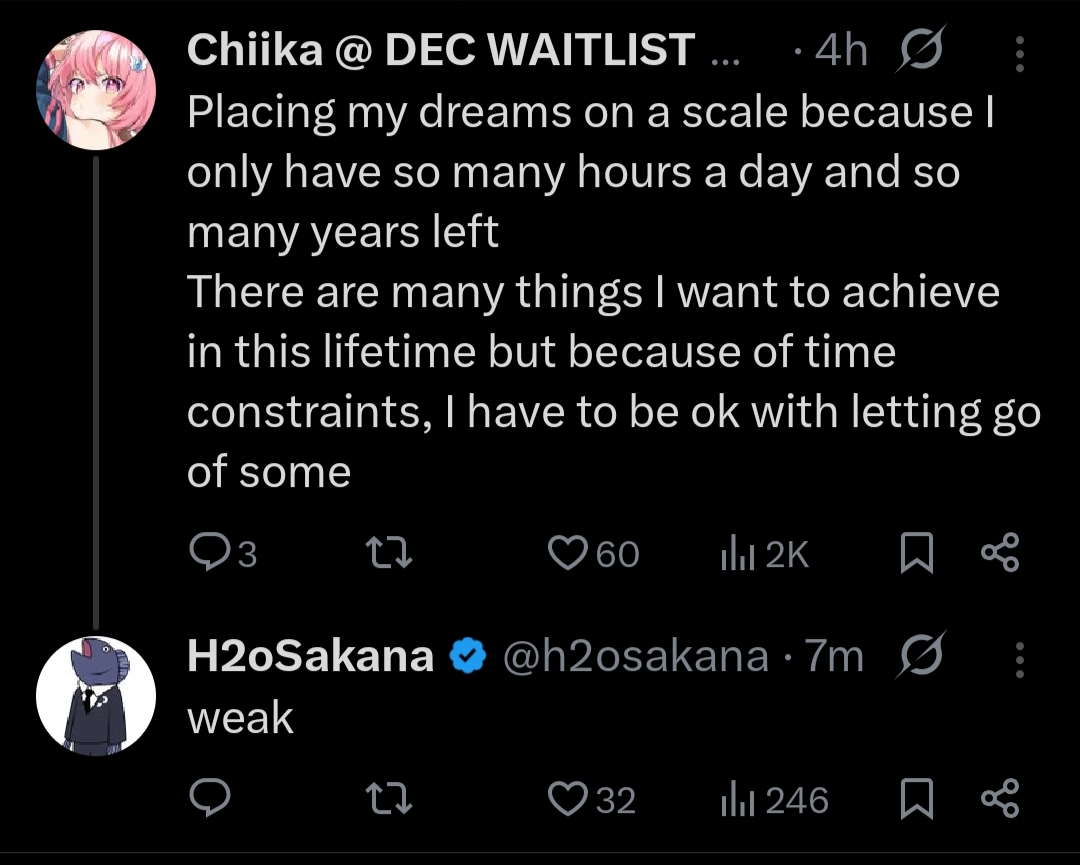Open Chiika's profile picture

click(96, 90)
